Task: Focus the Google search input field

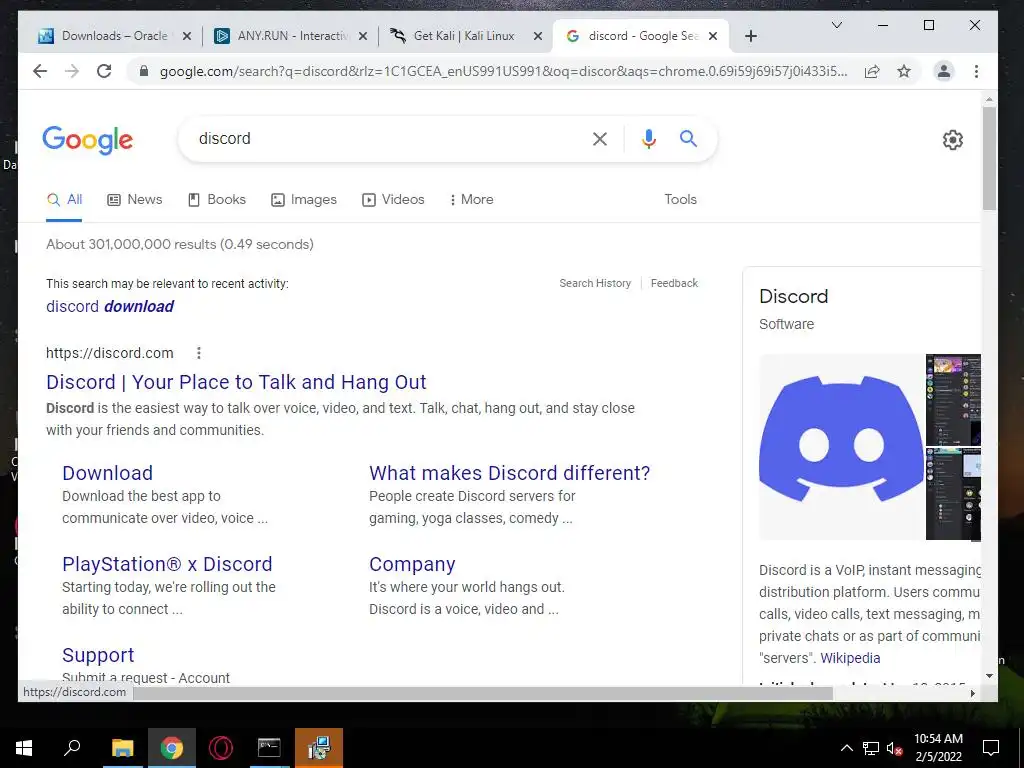Action: pyautogui.click(x=389, y=138)
